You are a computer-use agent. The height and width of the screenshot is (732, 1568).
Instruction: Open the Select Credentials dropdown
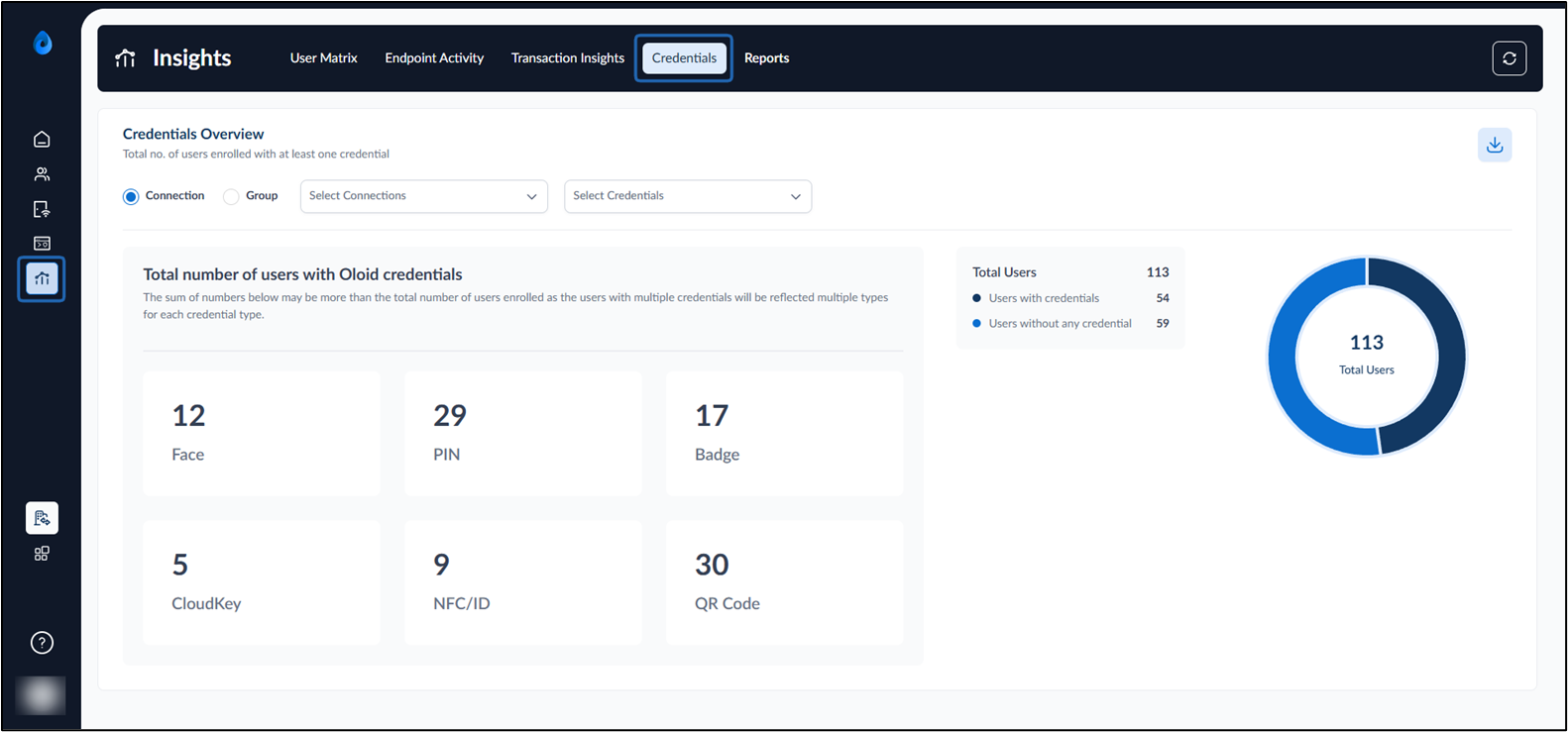[x=688, y=196]
